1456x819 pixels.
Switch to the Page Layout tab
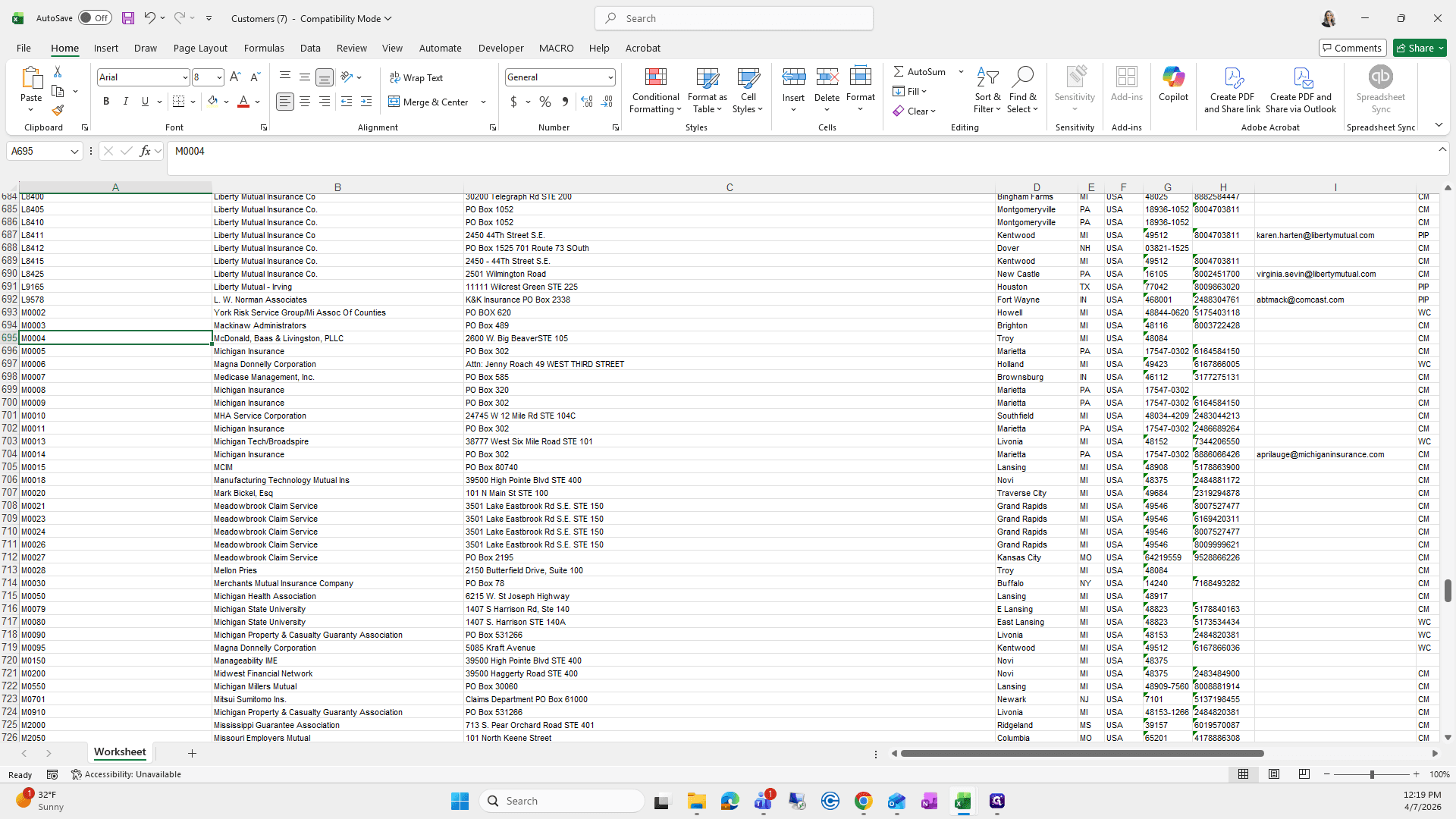point(200,48)
